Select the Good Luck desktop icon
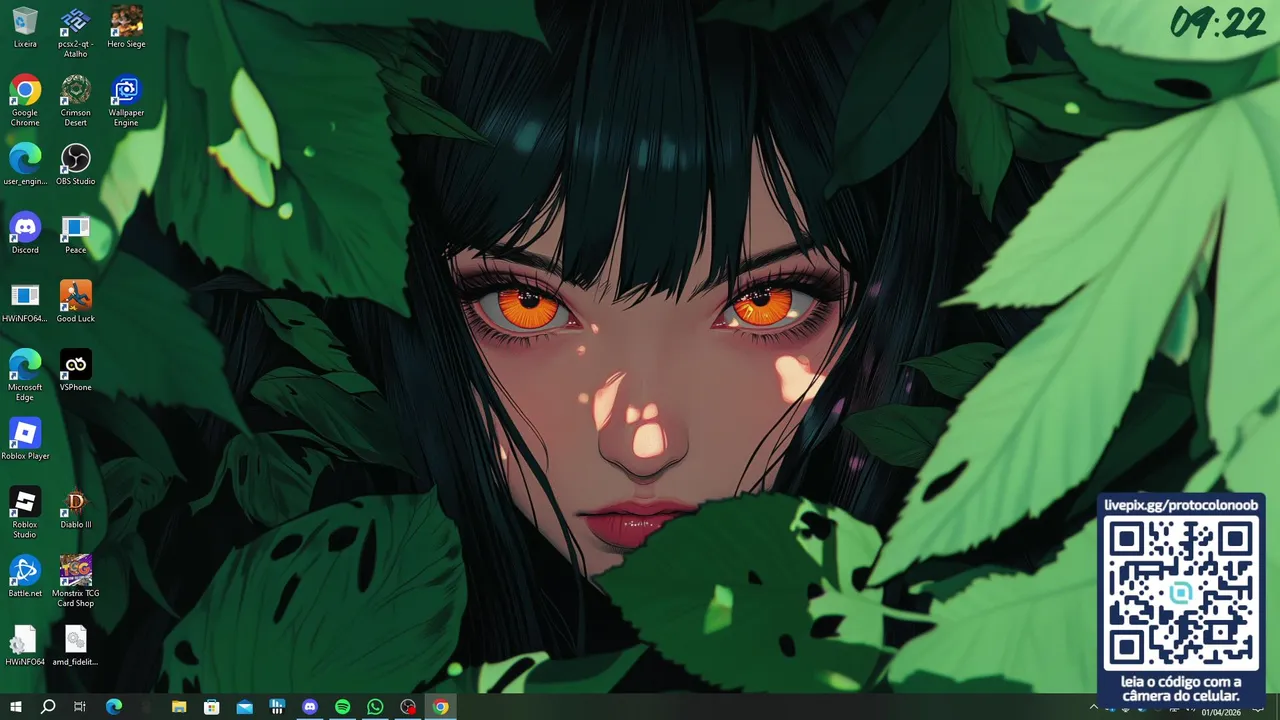 [x=75, y=302]
